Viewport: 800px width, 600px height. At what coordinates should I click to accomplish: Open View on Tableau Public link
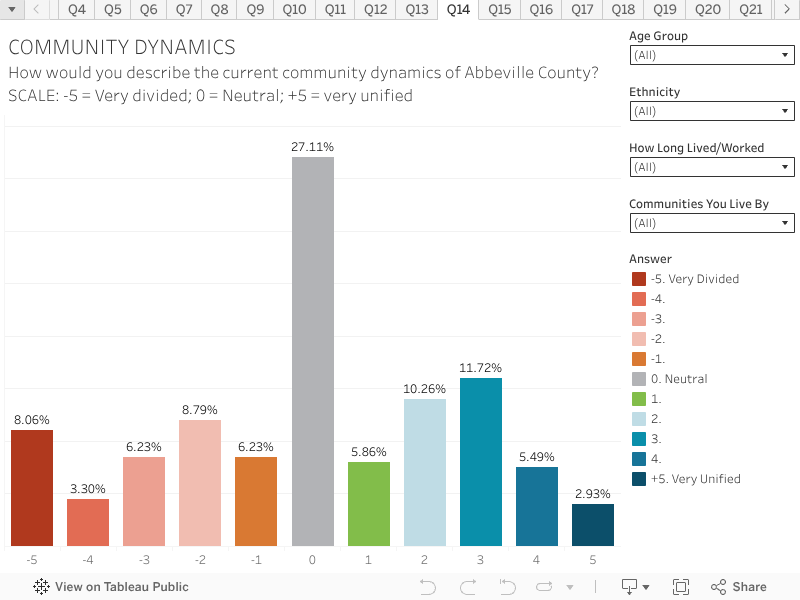pos(121,587)
